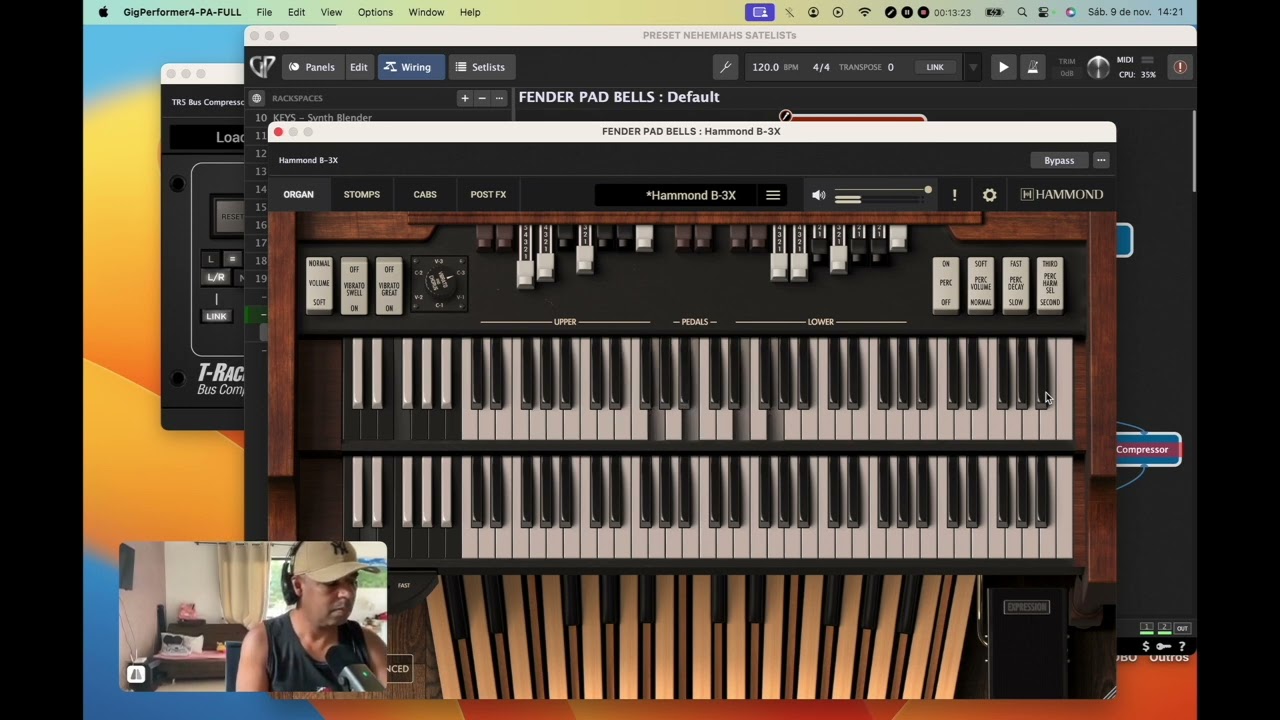Toggle the Vibrato Great switch
Viewport: 1280px width, 720px height.
click(x=389, y=284)
